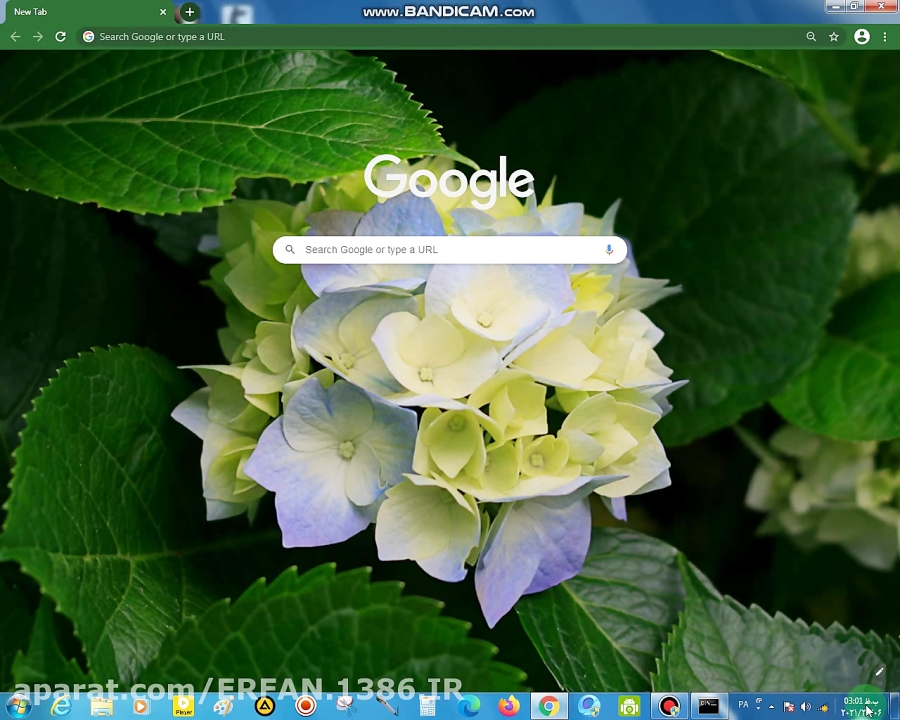900x720 pixels.
Task: Close the New Tab tab
Action: [163, 11]
